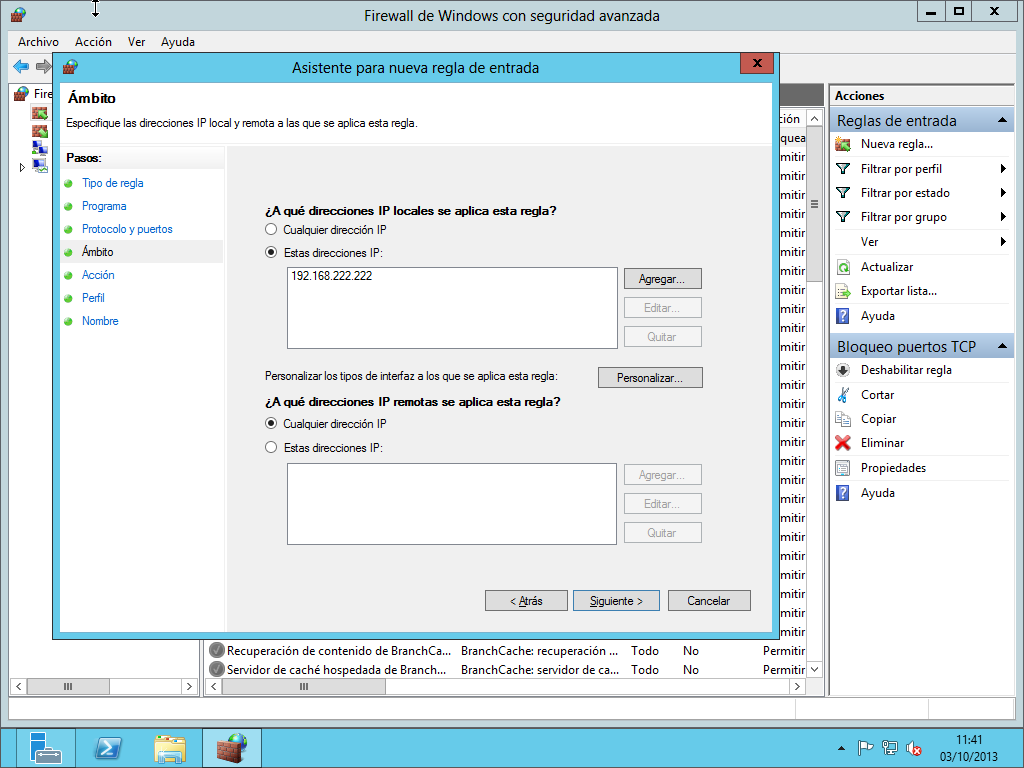Click the Ámbito step in Pasos
The width and height of the screenshot is (1024, 768).
coord(97,252)
